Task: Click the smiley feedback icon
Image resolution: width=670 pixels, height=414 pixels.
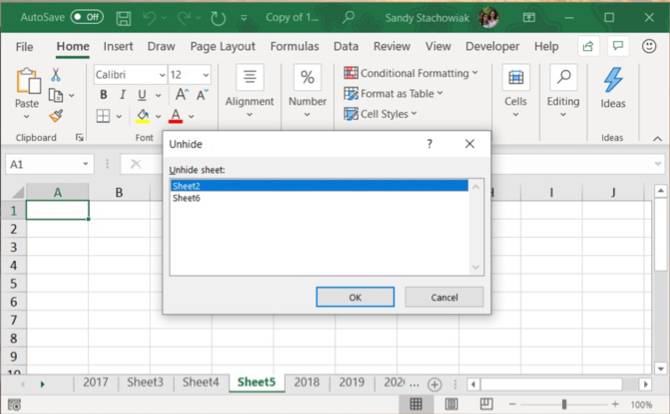Action: click(x=649, y=46)
